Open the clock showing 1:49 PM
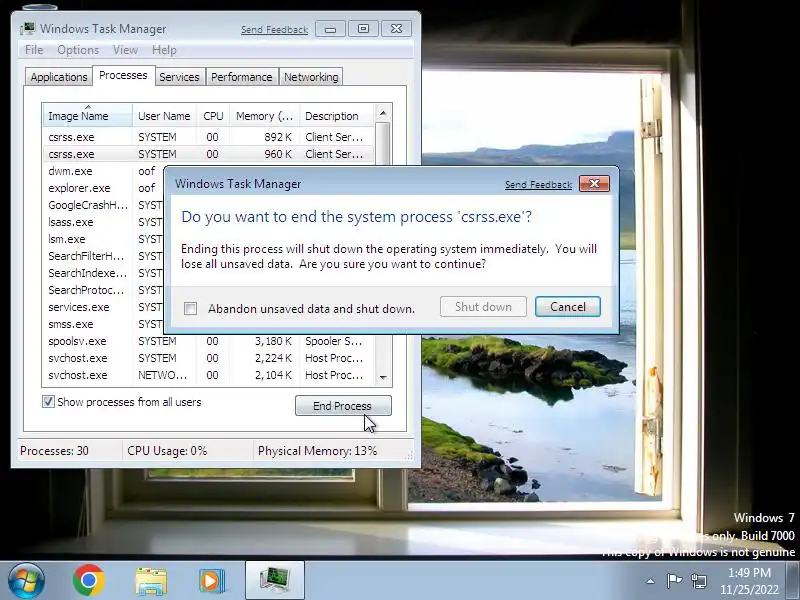 (749, 581)
